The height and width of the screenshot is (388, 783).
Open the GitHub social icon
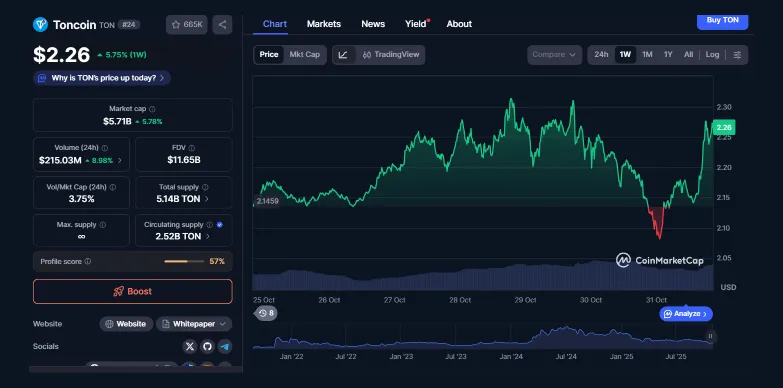[x=207, y=346]
